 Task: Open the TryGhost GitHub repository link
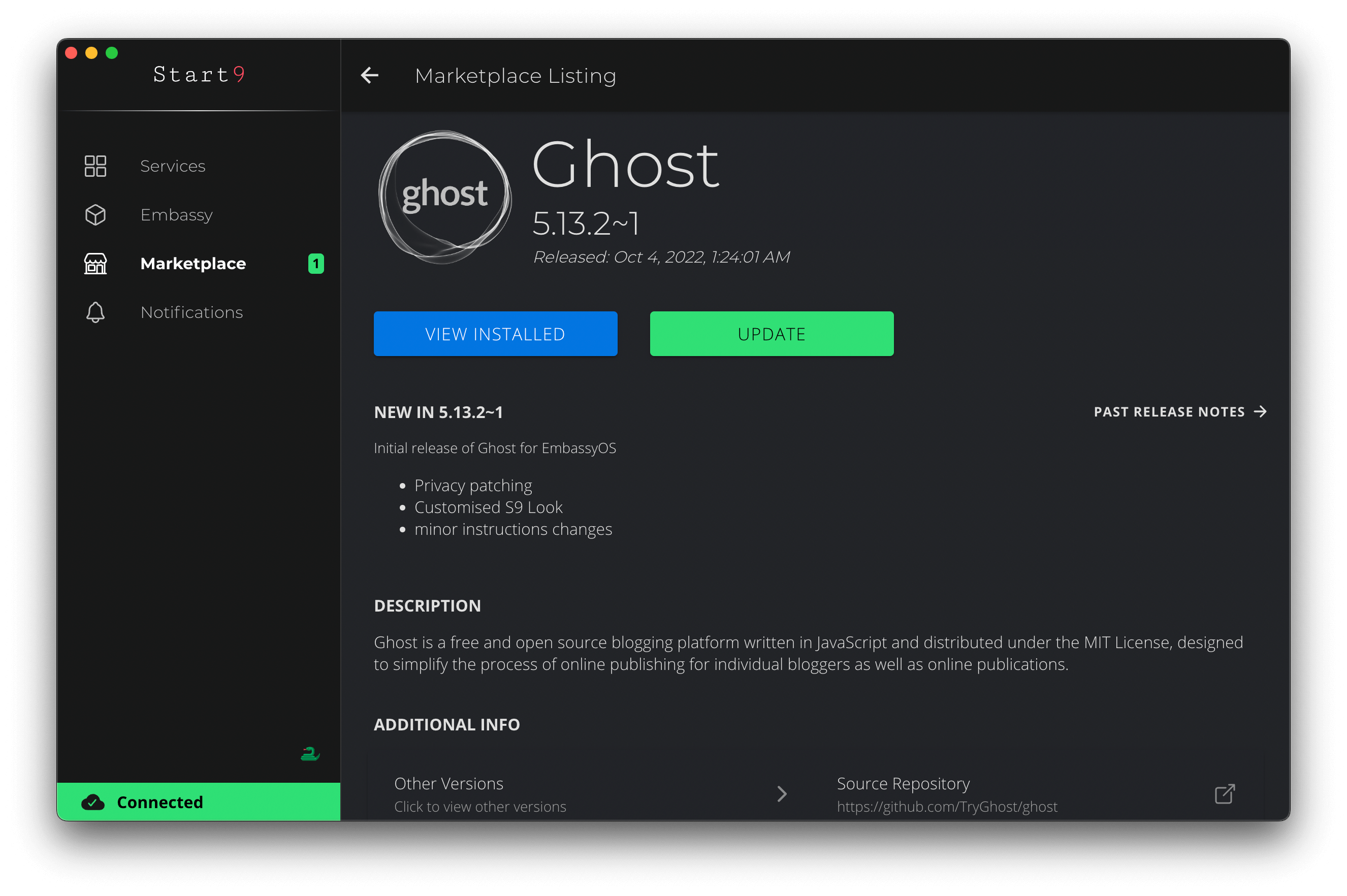[x=947, y=806]
